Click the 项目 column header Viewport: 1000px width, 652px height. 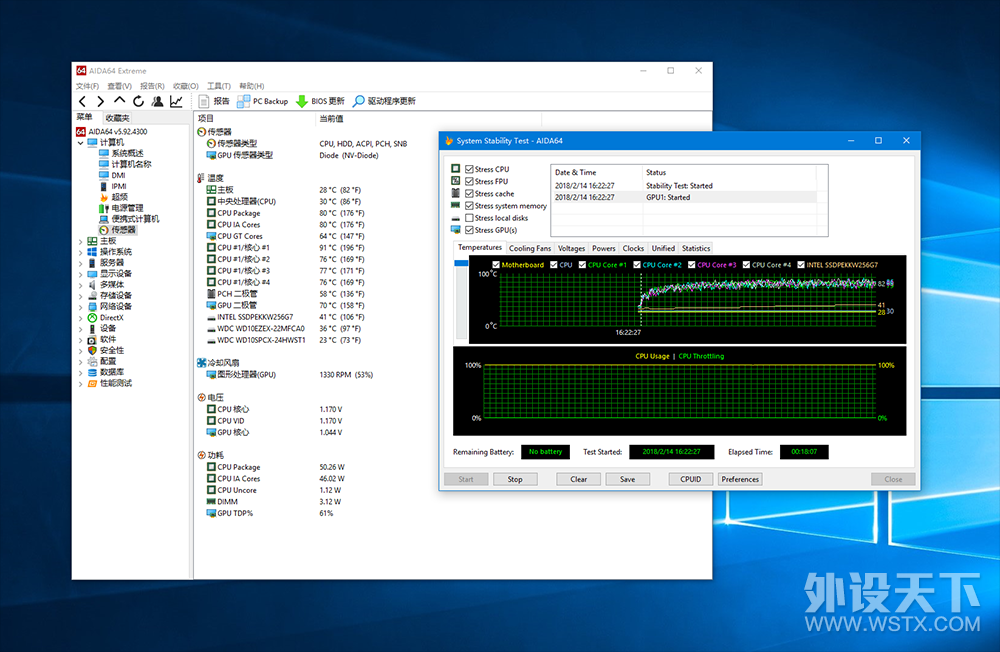point(254,118)
